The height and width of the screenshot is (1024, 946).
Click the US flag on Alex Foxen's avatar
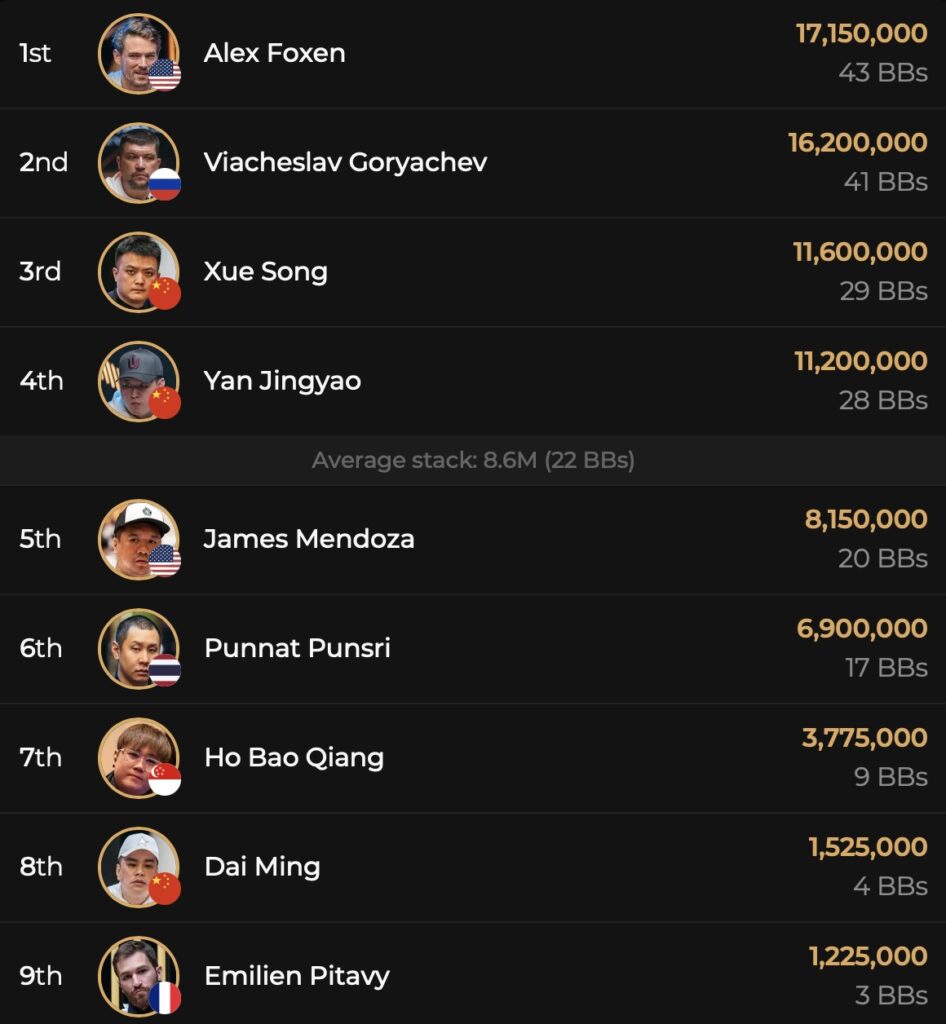164,75
